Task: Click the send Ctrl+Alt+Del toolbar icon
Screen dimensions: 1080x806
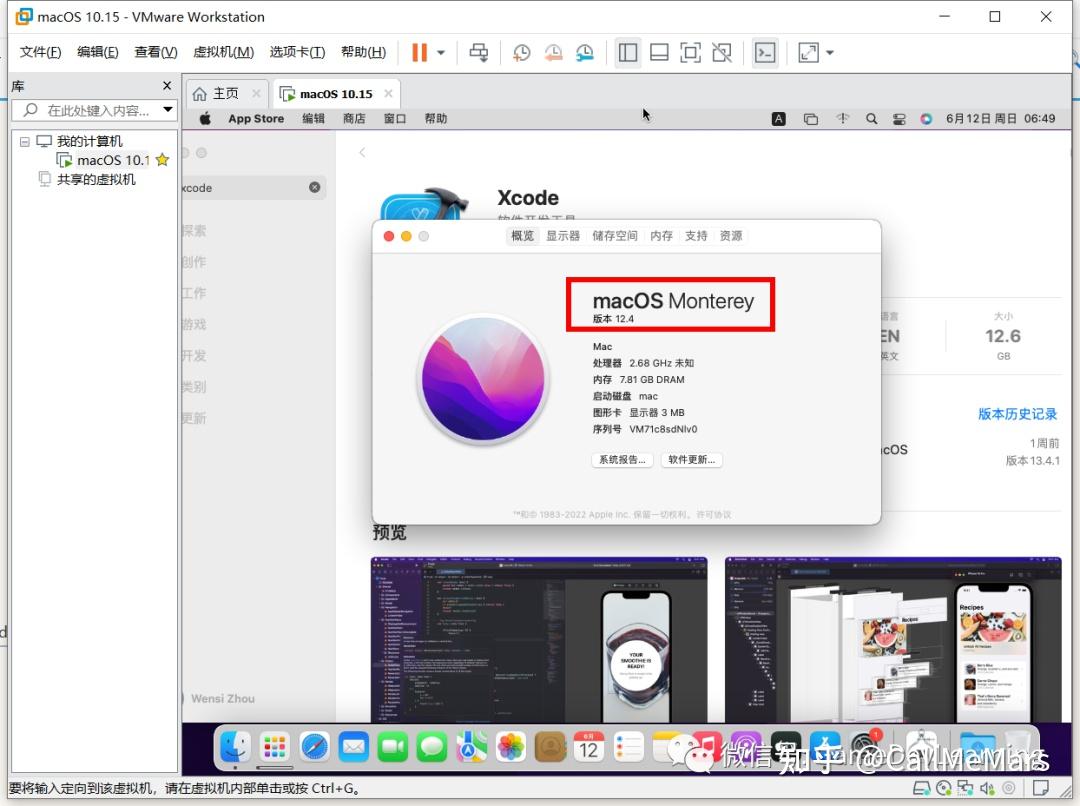Action: point(479,52)
